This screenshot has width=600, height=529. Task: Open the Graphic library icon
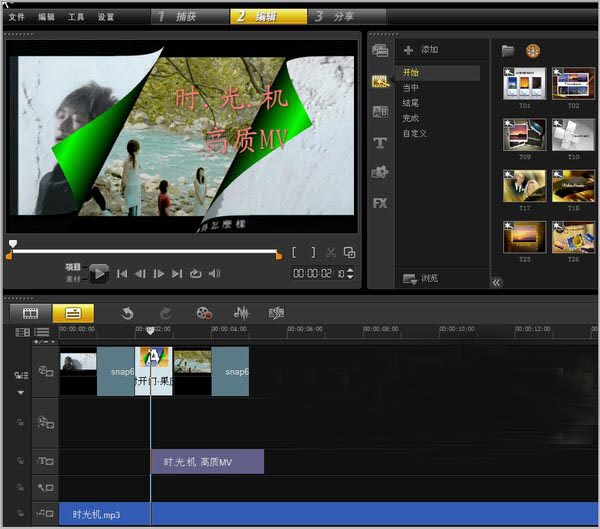[380, 172]
